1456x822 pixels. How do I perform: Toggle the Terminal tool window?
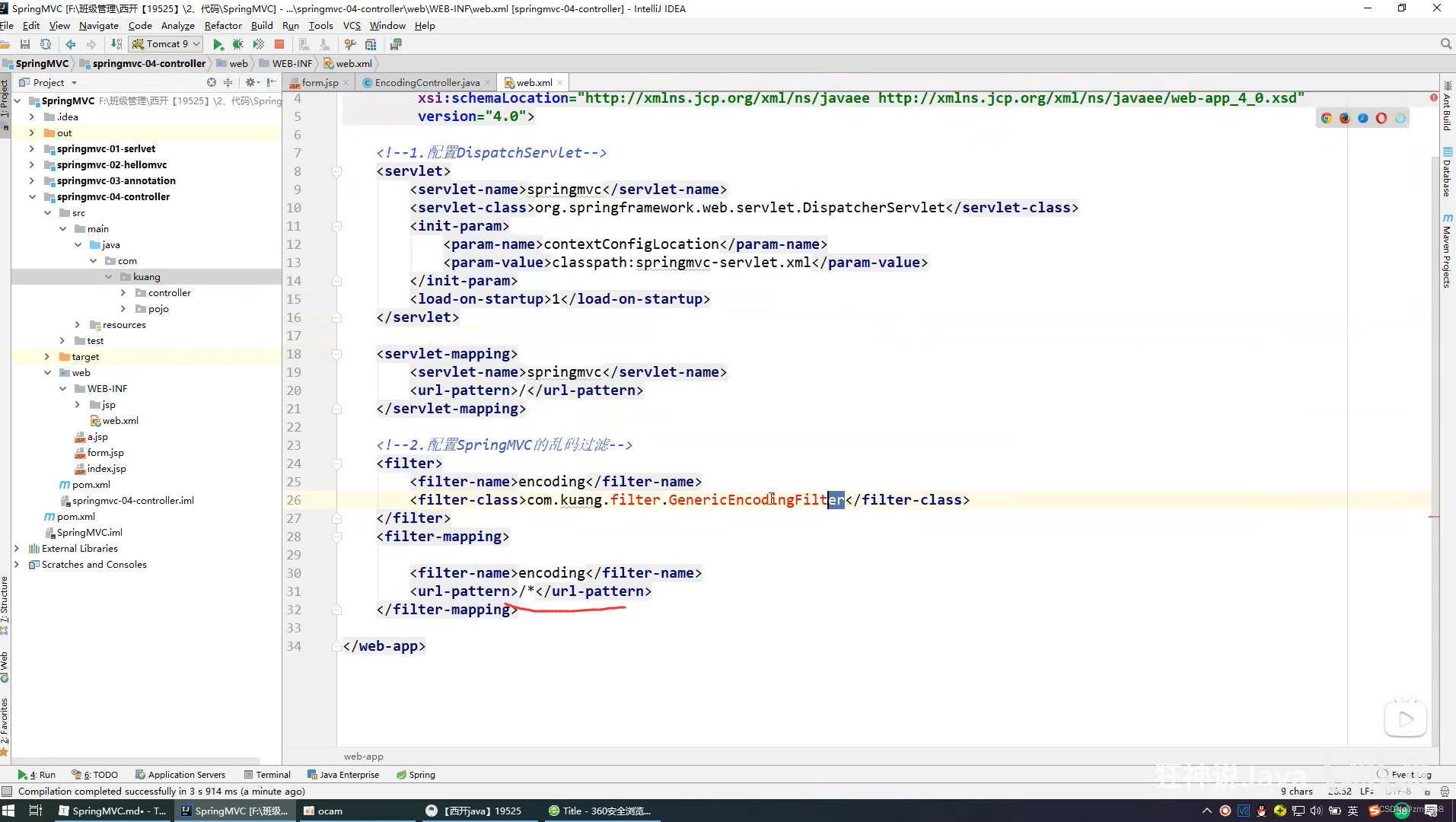[x=267, y=775]
